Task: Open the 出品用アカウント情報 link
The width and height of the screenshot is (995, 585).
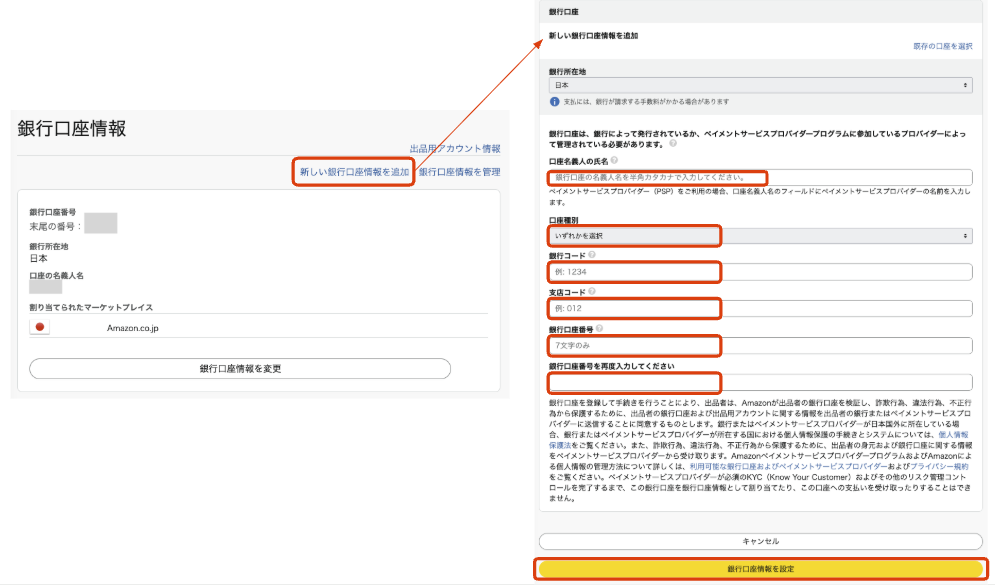Action: click(455, 148)
